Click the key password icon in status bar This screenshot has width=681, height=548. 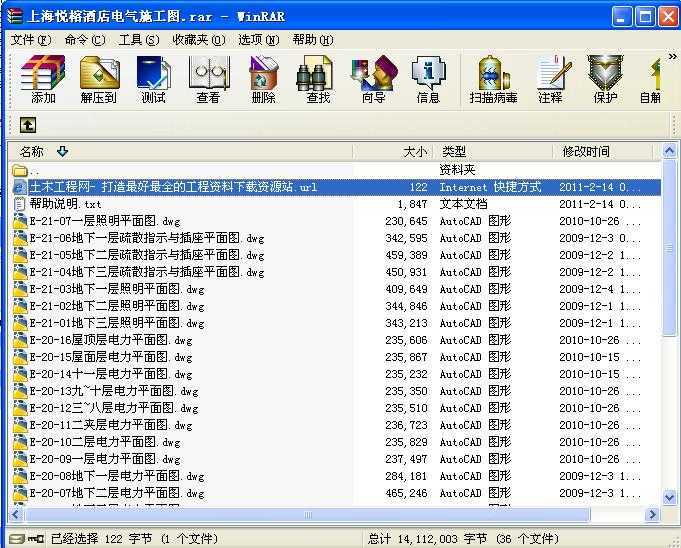tap(36, 539)
